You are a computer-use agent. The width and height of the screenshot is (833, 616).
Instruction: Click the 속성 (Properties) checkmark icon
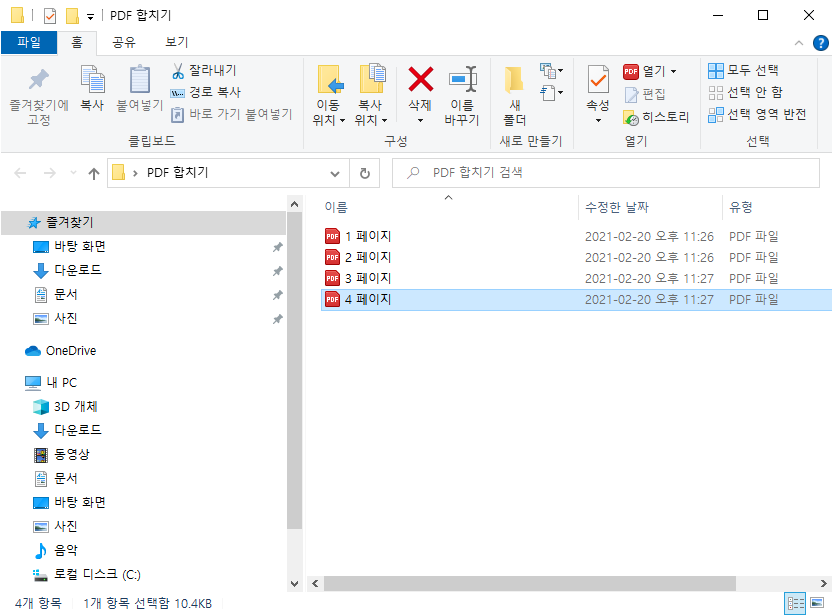[x=598, y=81]
